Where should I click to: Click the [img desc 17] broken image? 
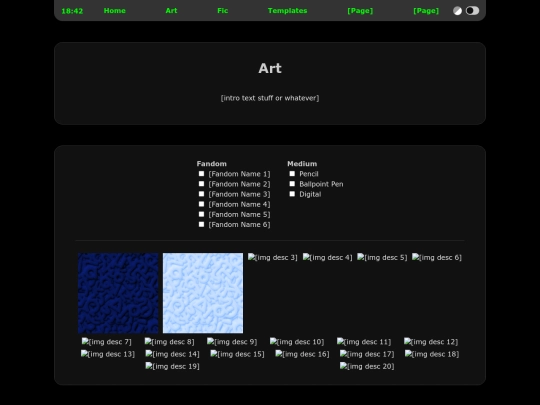367,354
